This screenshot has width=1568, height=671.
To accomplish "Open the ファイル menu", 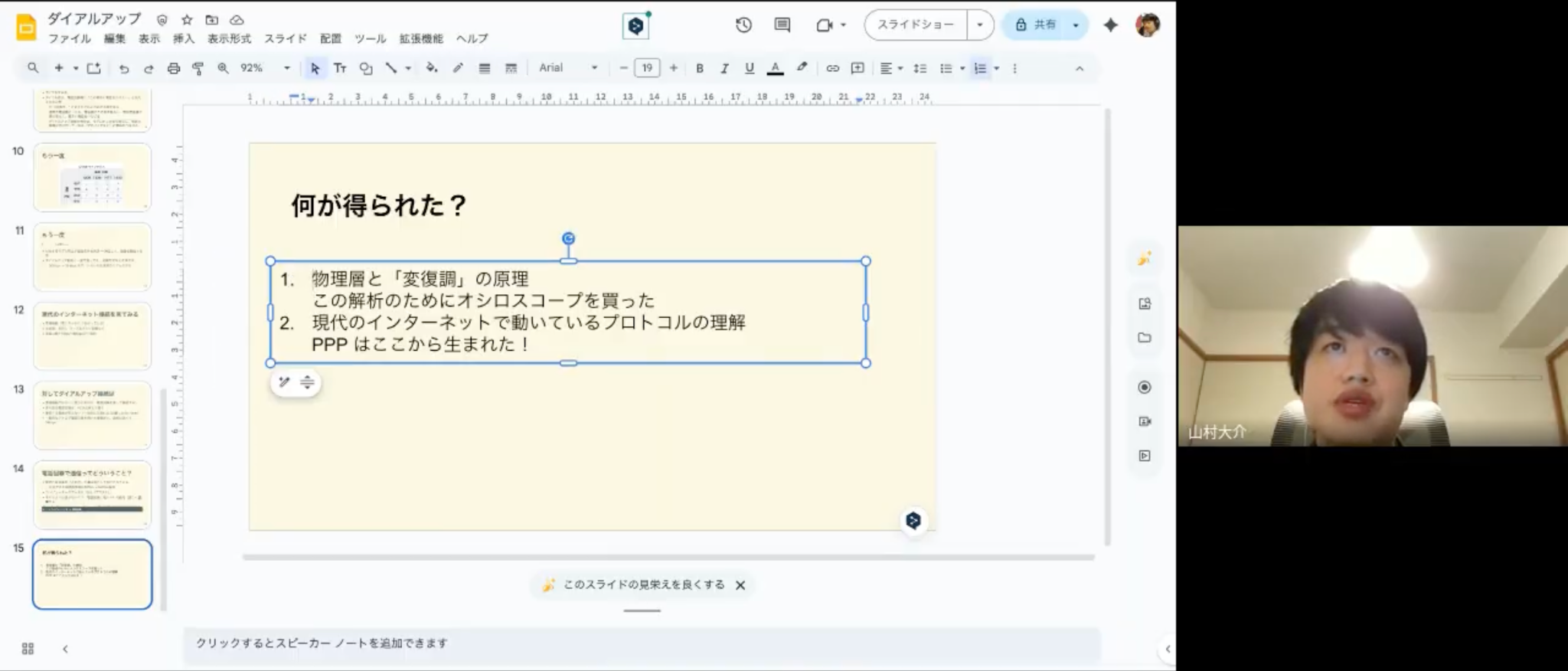I will click(70, 39).
